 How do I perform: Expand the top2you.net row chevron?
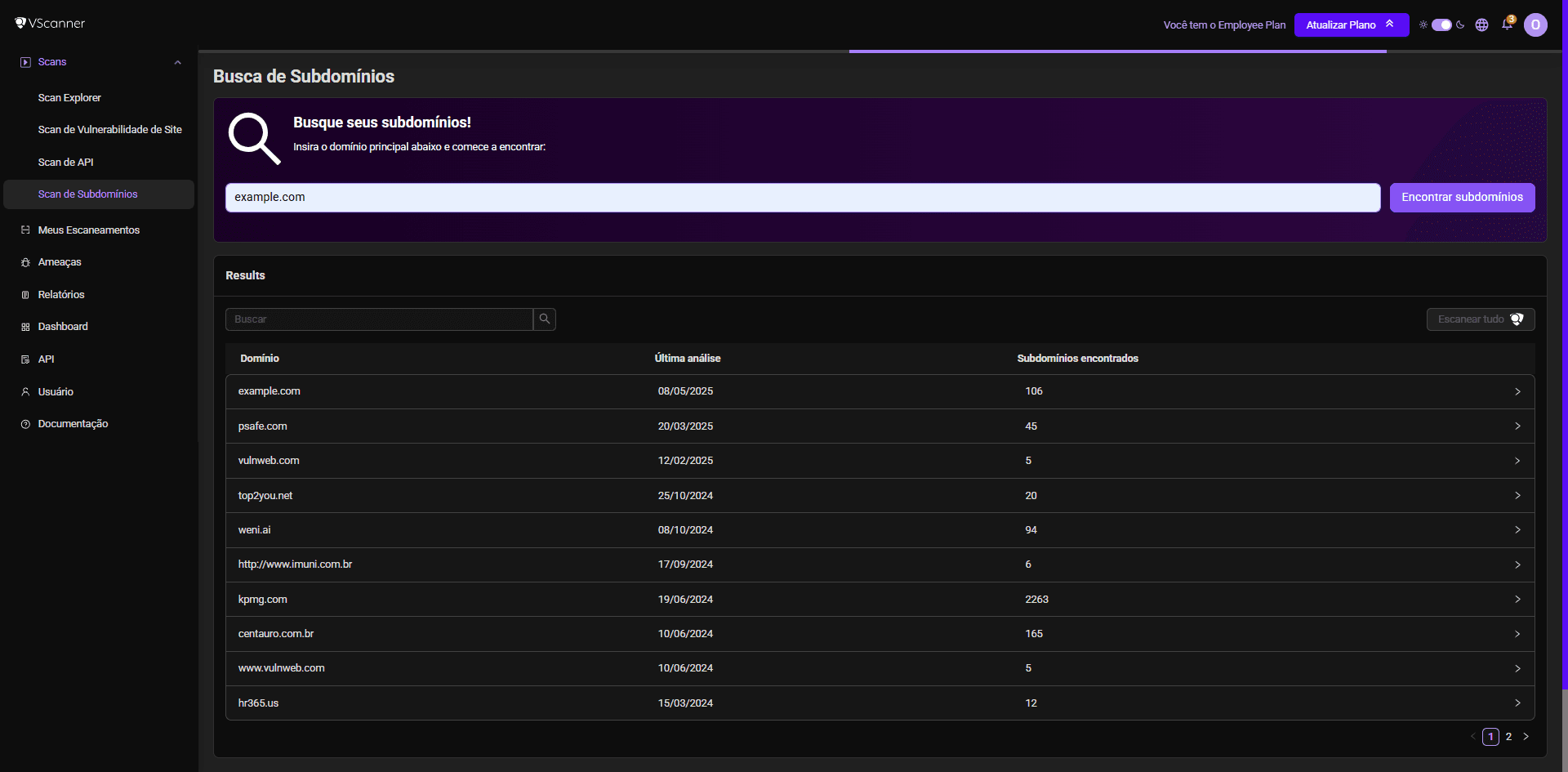point(1517,496)
